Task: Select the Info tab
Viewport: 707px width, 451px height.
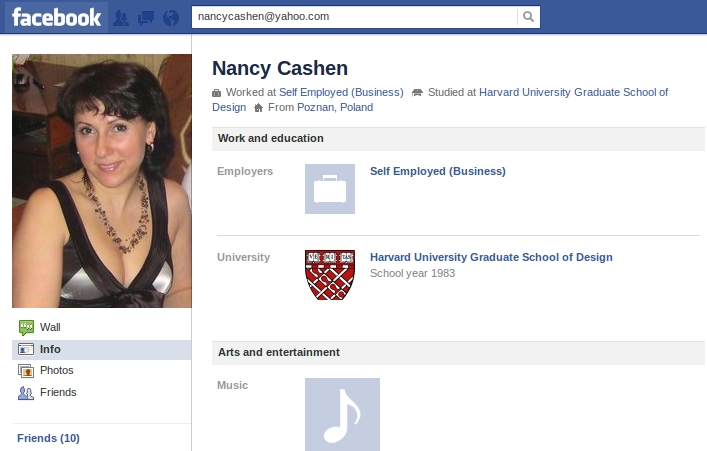Action: click(x=101, y=350)
